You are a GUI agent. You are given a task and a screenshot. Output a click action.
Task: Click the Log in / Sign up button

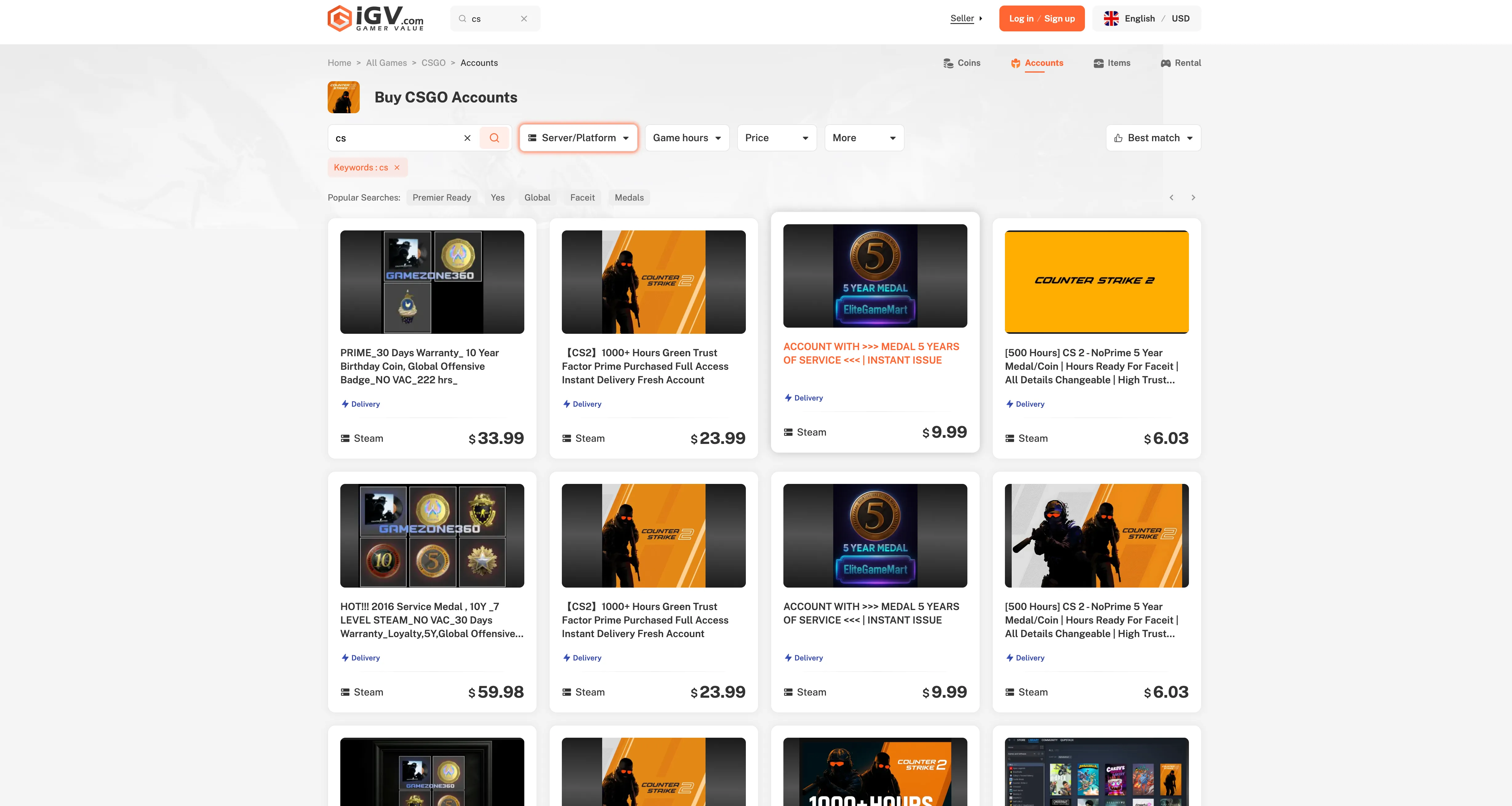(1042, 18)
